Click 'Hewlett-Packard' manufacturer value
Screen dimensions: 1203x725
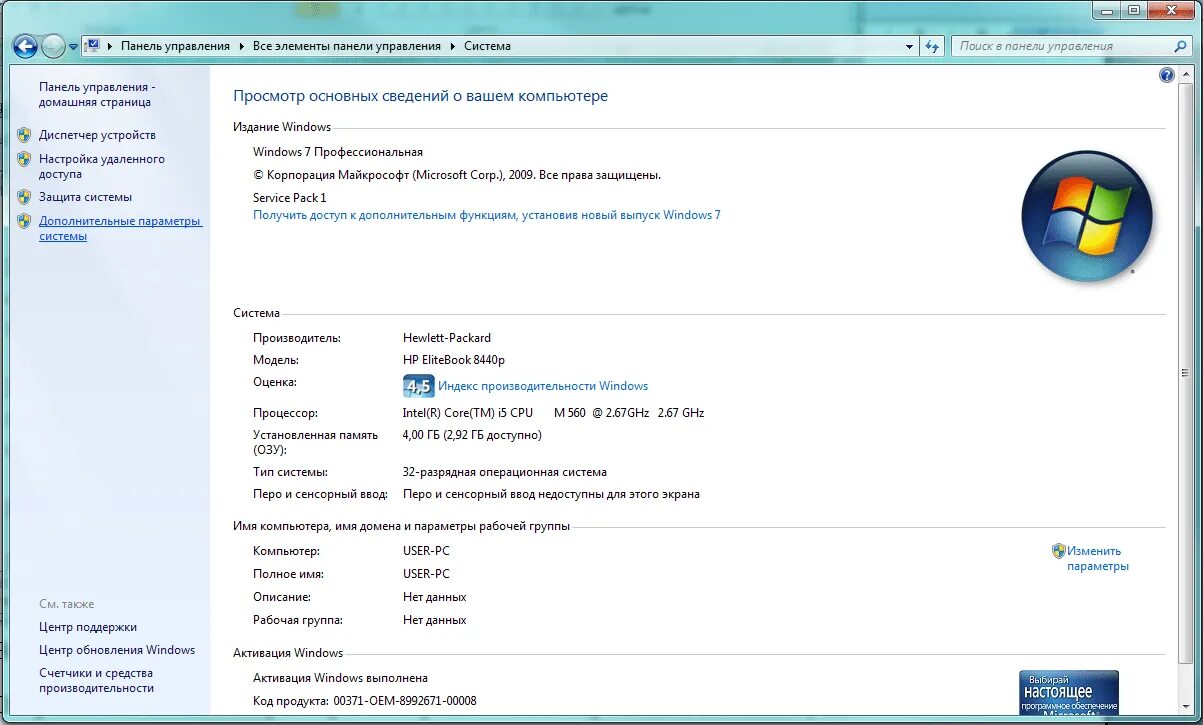447,338
